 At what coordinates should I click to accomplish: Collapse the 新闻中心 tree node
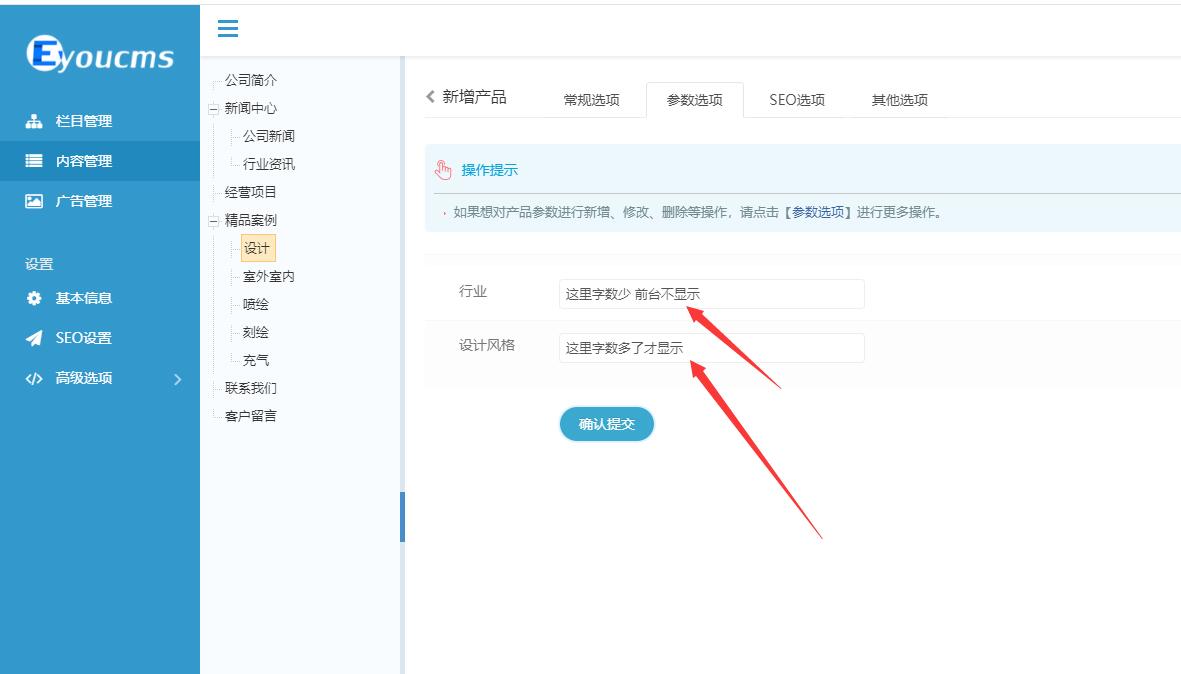click(213, 109)
